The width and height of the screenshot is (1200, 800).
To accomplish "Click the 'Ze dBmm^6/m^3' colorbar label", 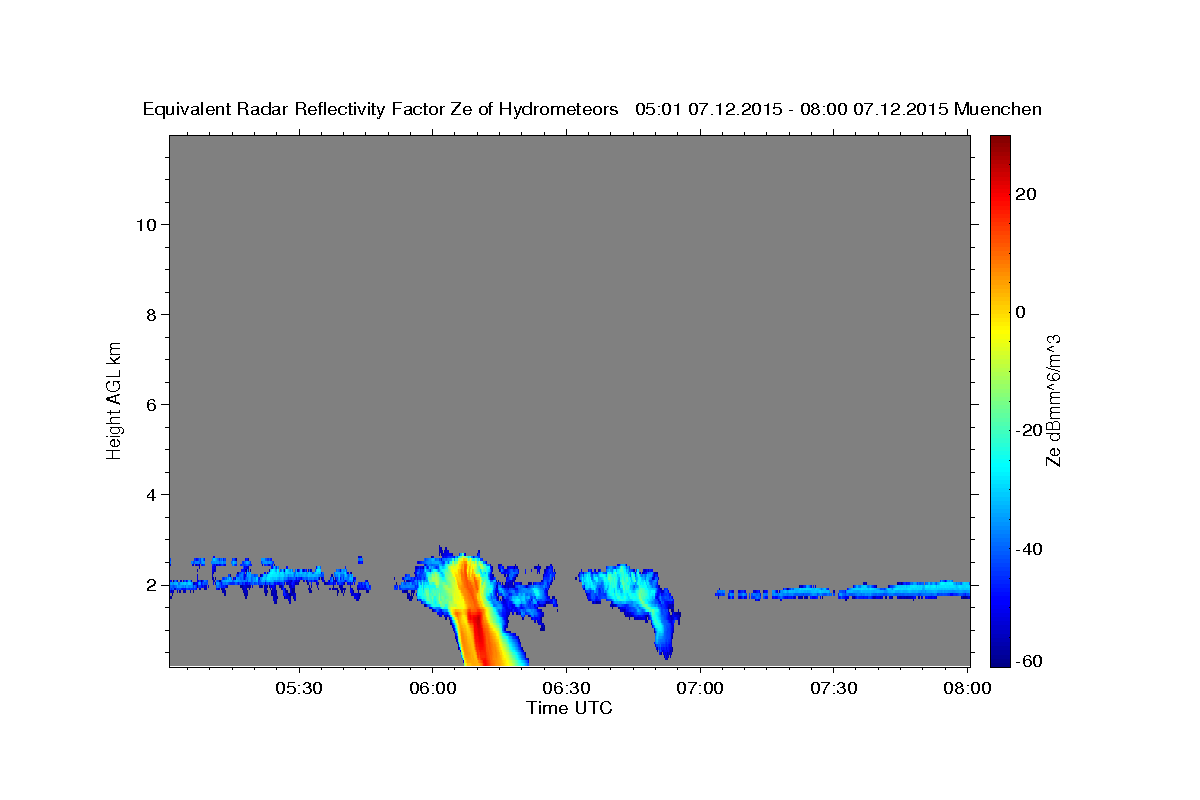I will [x=1053, y=400].
